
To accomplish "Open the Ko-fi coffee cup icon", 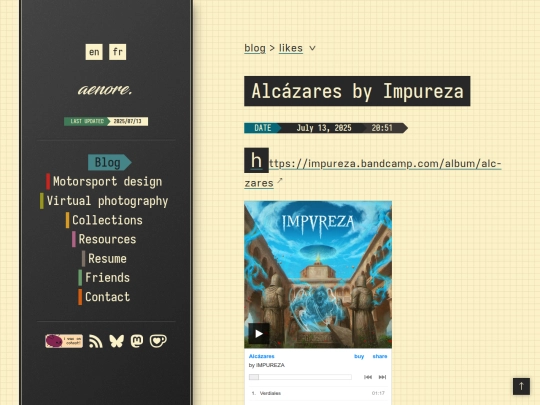I will coord(158,341).
